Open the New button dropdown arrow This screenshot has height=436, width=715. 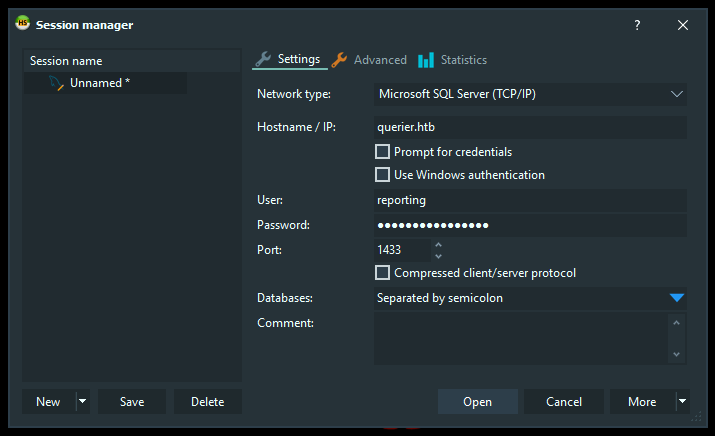(82, 402)
